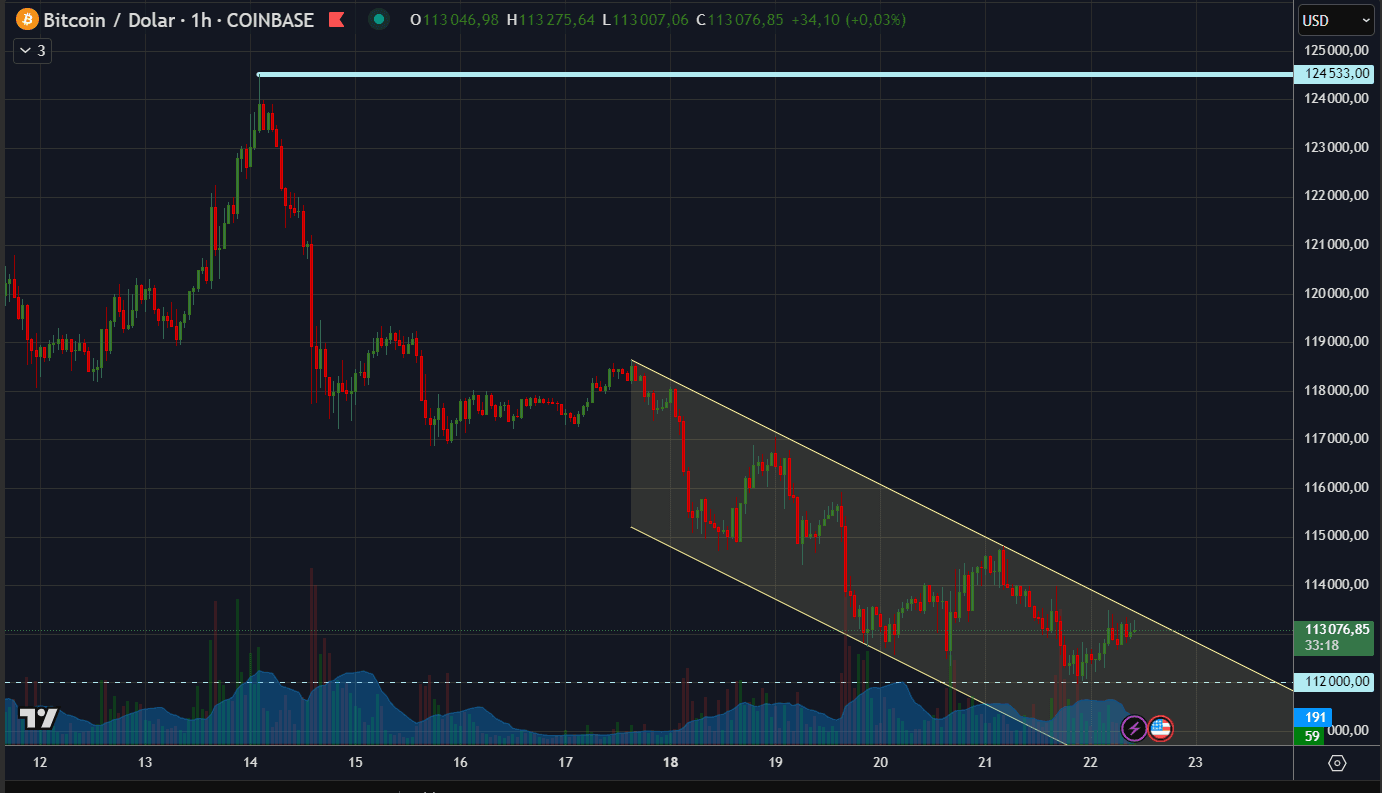Click the green 113 076,85 current price label
This screenshot has height=793, width=1382.
point(1334,637)
